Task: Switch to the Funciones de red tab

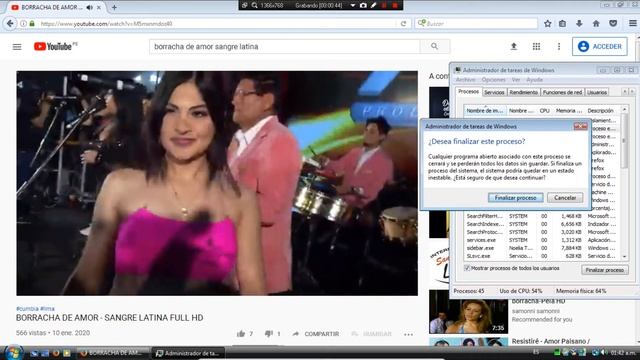Action: tap(562, 93)
